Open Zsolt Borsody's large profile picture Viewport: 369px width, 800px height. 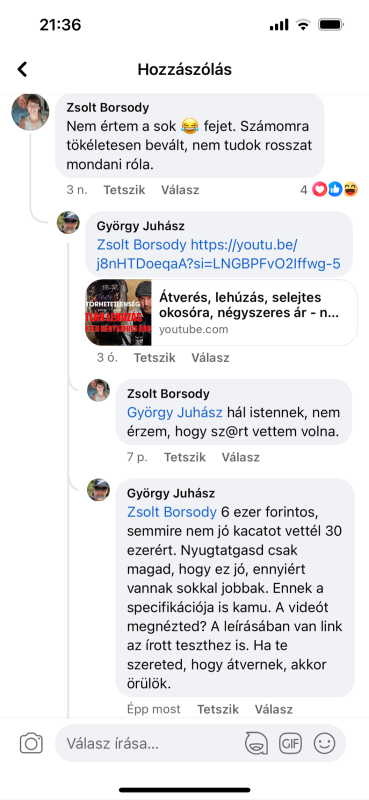[31, 112]
